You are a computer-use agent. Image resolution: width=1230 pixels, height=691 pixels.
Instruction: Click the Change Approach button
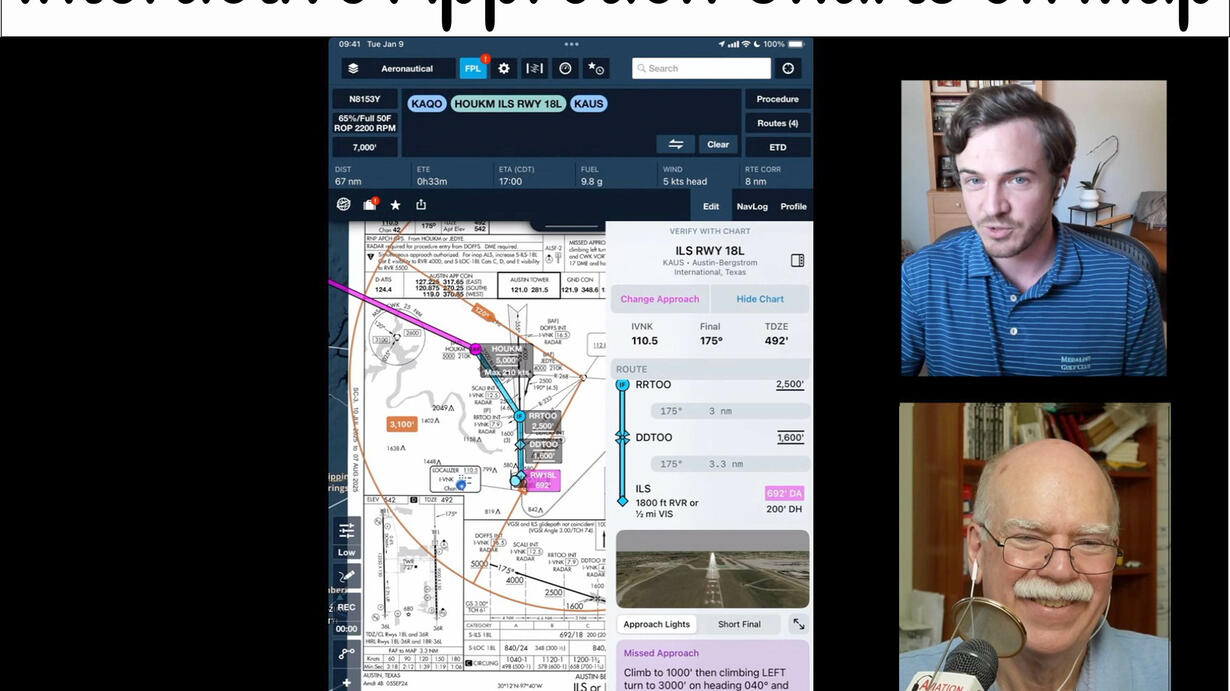click(x=660, y=299)
